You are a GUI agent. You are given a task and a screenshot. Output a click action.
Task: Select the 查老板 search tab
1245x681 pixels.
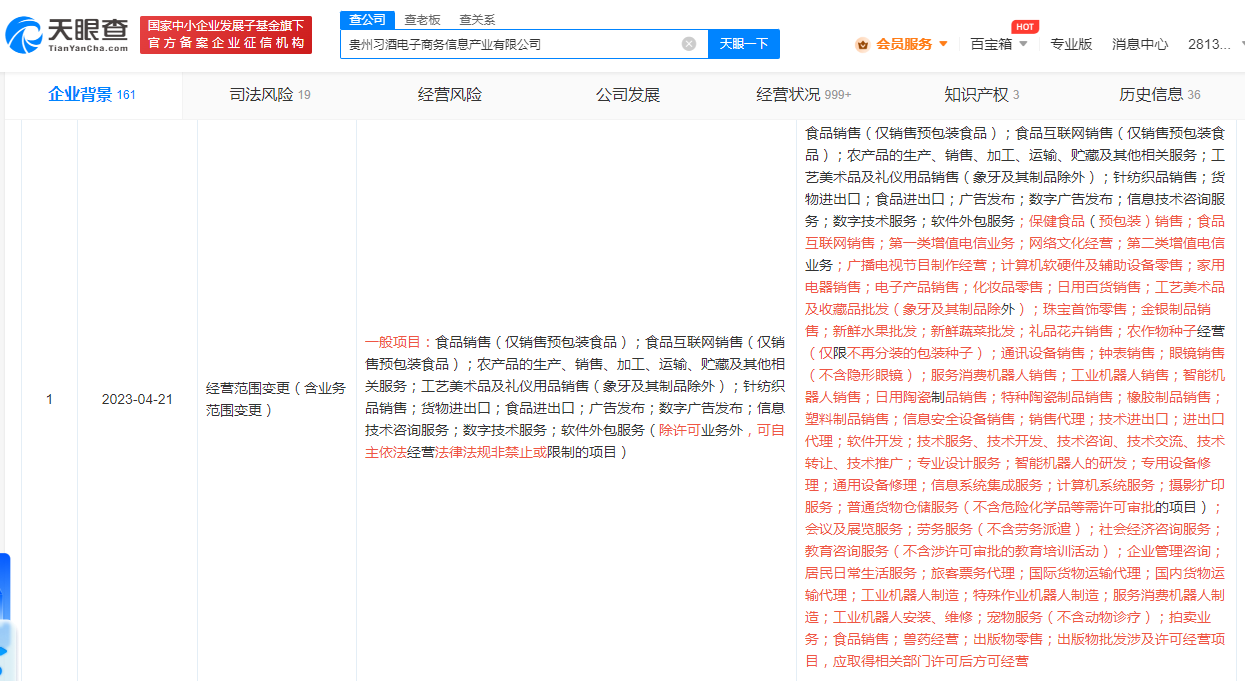[x=422, y=20]
